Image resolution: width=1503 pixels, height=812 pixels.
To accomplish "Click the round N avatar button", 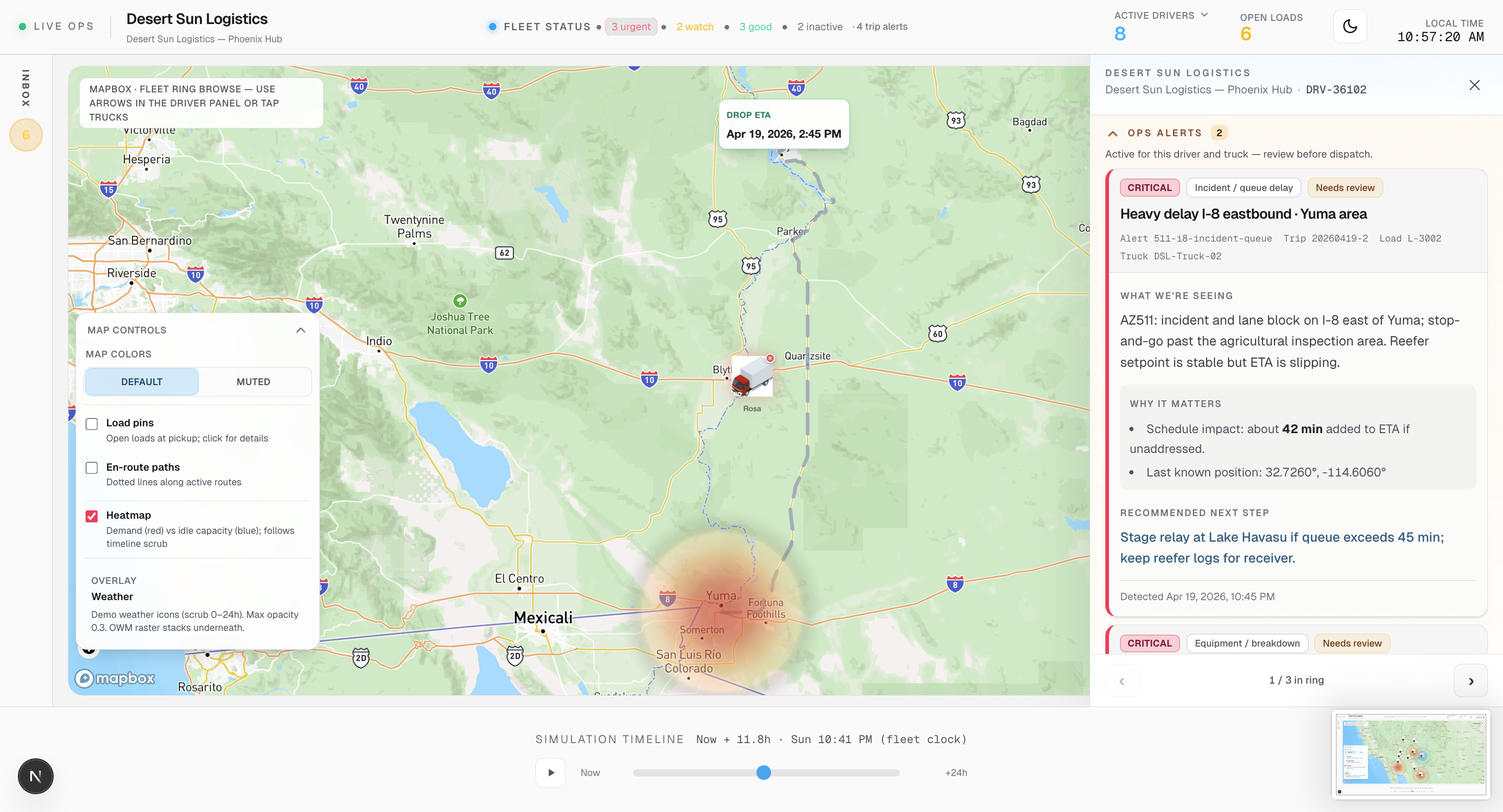I will click(35, 776).
